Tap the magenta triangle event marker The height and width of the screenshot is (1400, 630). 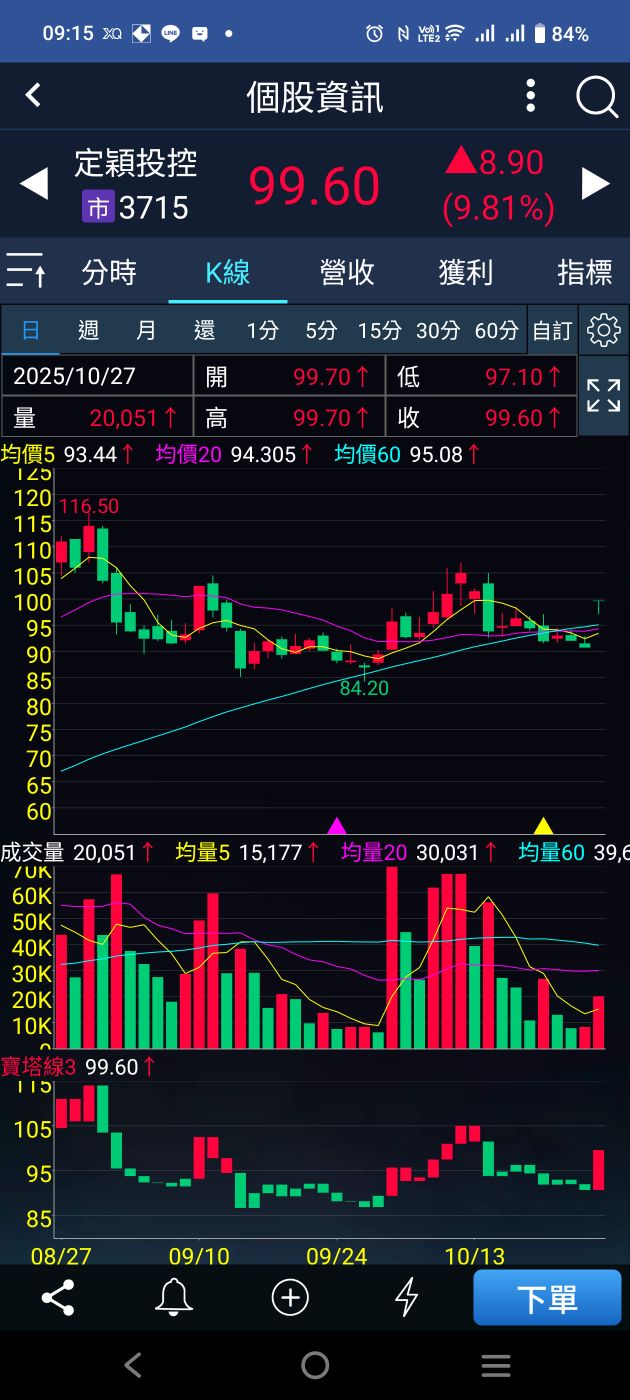click(x=337, y=826)
